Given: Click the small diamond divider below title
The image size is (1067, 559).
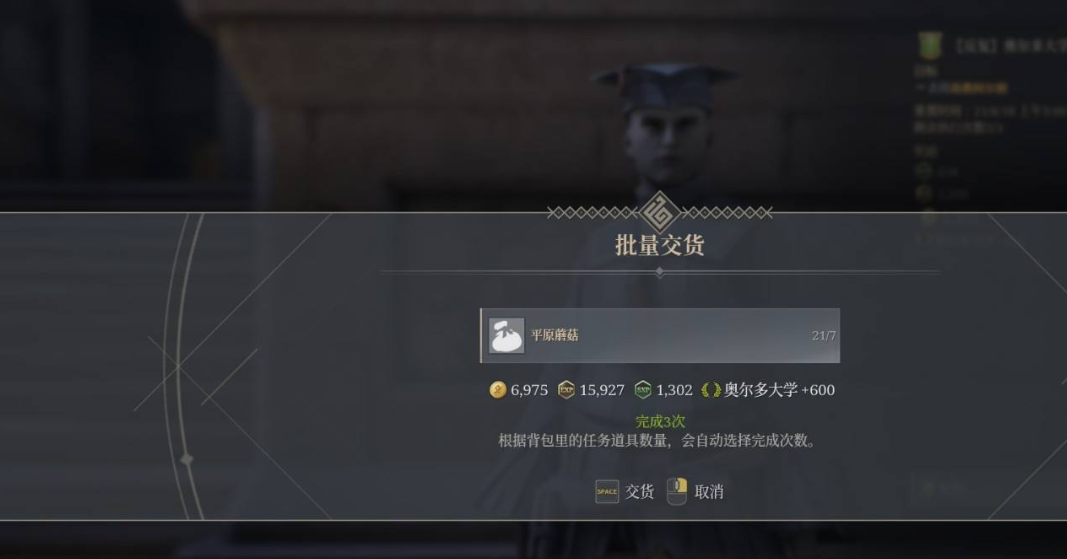Looking at the screenshot, I should click(659, 272).
